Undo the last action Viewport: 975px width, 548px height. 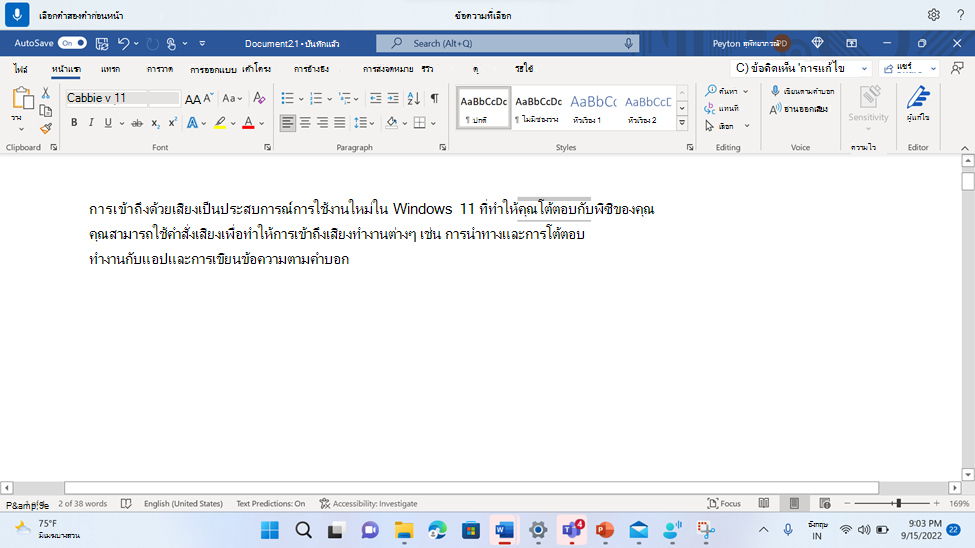[x=124, y=44]
